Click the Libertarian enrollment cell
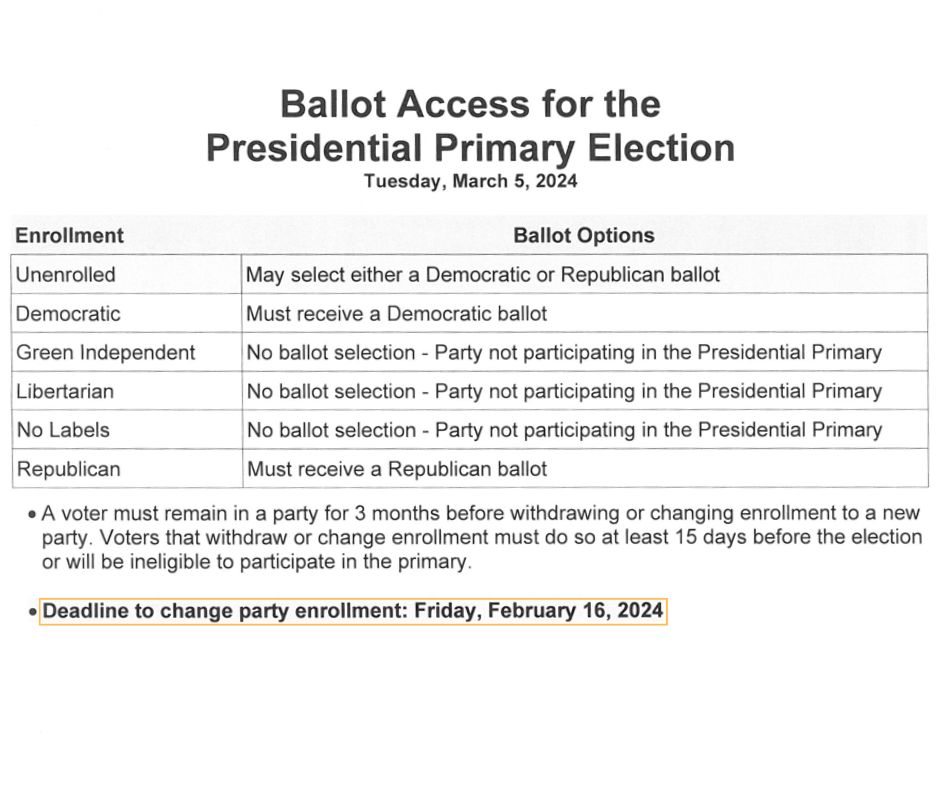The image size is (940, 788). (x=126, y=392)
